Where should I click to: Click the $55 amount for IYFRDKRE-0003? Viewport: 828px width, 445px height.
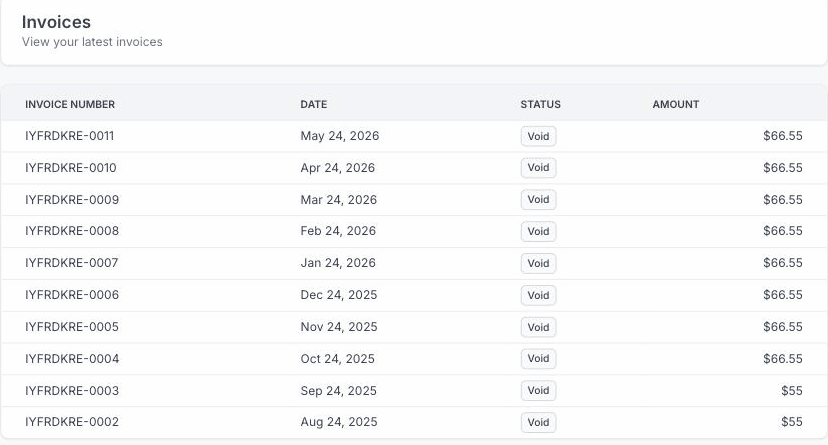(792, 391)
